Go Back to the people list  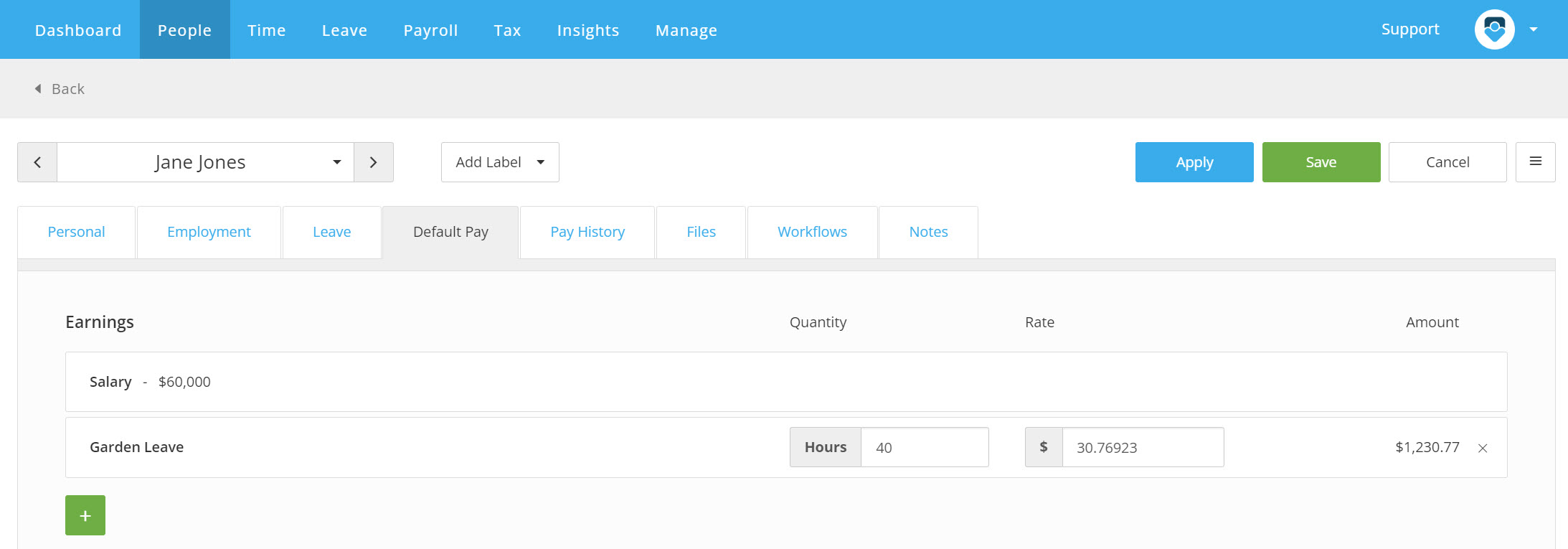coord(60,89)
